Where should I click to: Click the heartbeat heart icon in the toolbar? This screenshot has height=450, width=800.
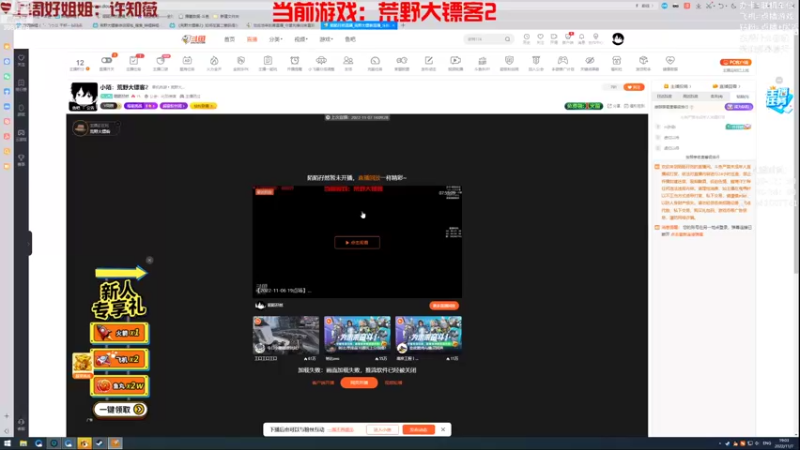[x=670, y=61]
